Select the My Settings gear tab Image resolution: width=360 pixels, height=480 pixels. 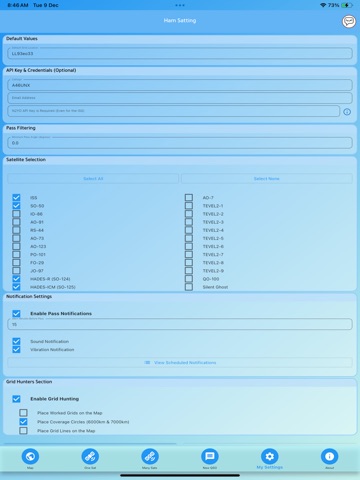[x=270, y=456]
